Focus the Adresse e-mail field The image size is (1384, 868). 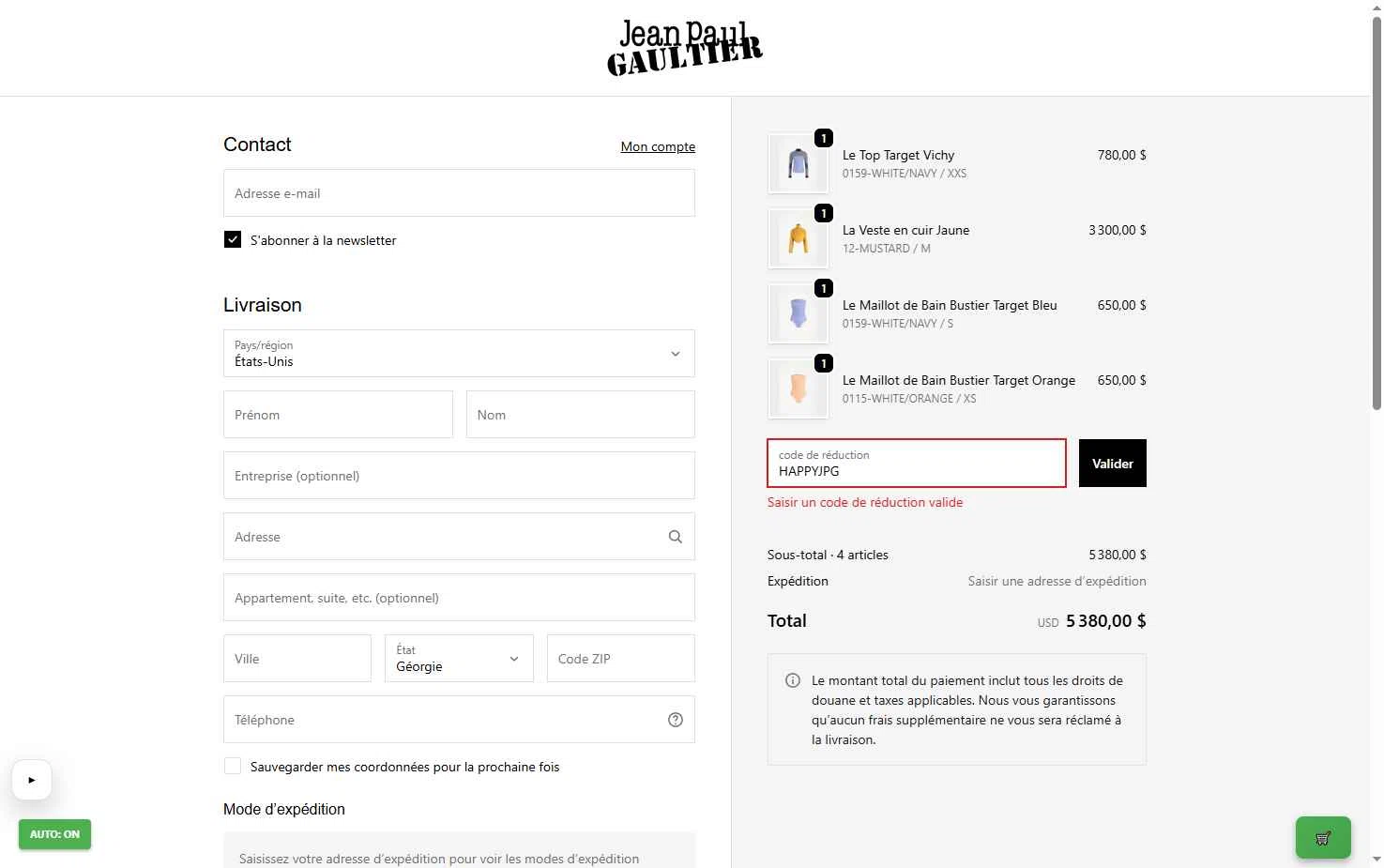coord(459,193)
